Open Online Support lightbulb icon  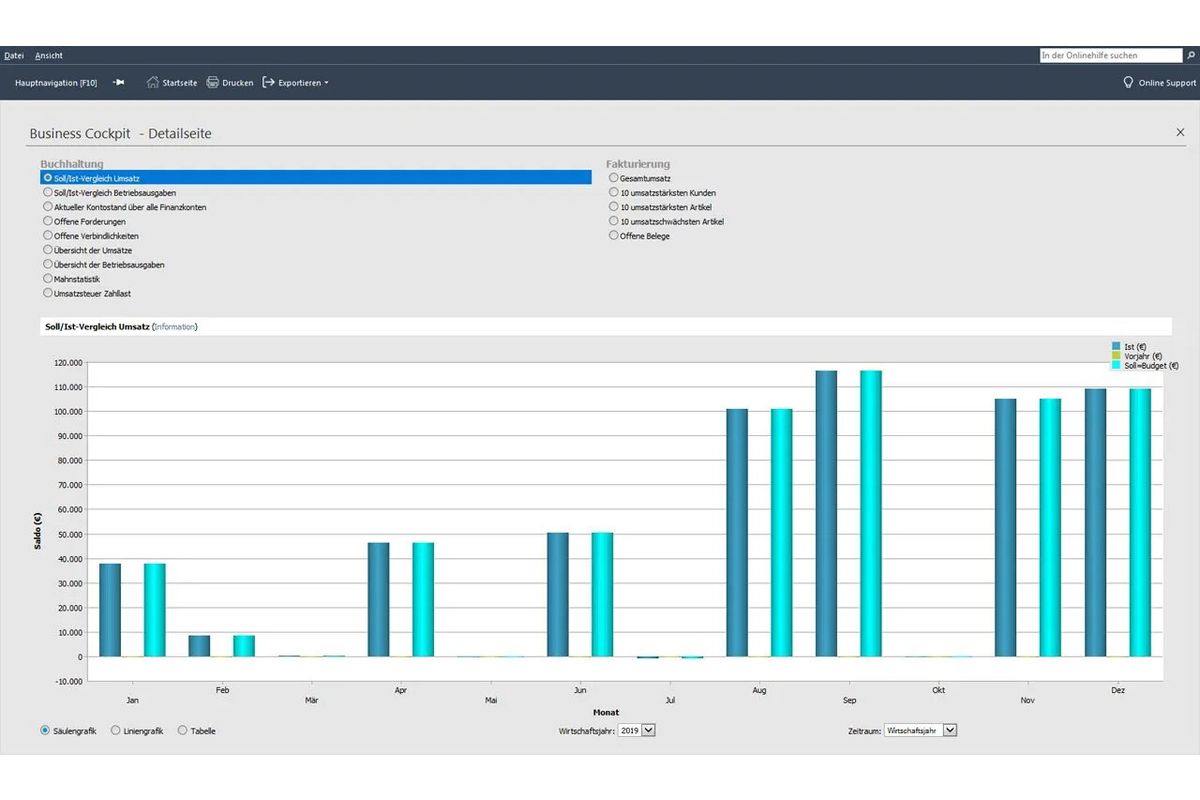coord(1128,82)
